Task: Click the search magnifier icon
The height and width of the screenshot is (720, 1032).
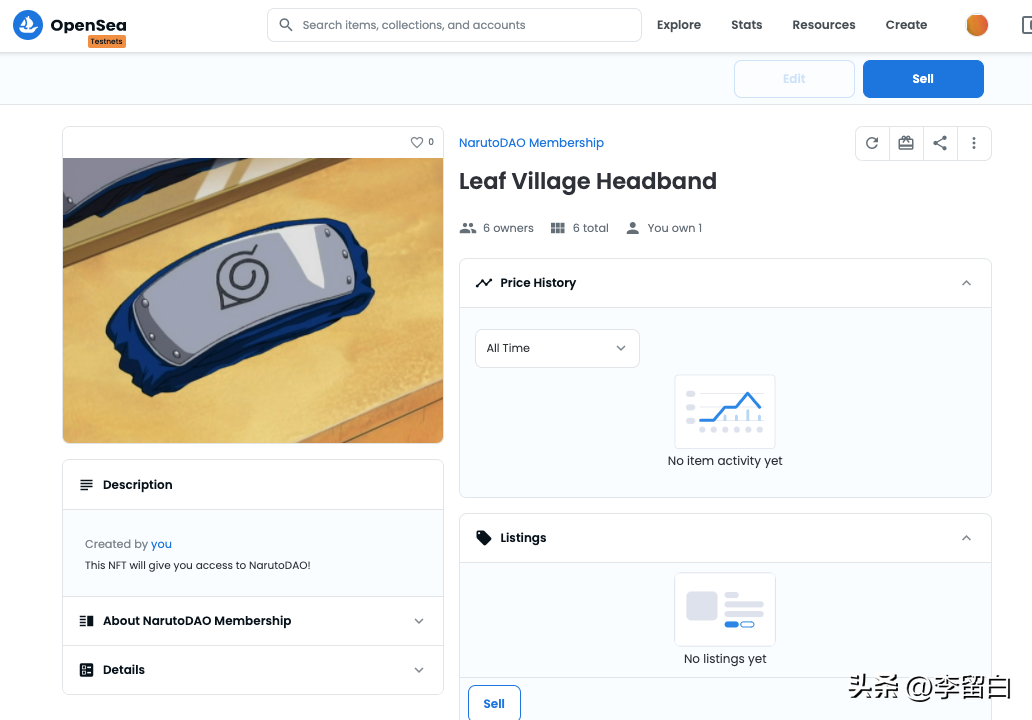Action: (286, 25)
